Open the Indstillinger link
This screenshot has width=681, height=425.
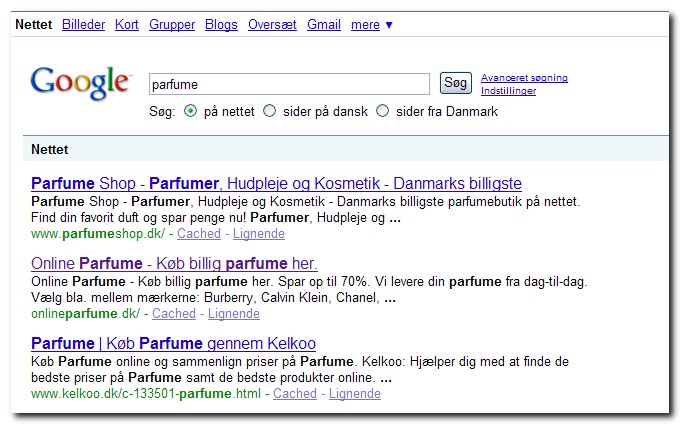click(508, 91)
